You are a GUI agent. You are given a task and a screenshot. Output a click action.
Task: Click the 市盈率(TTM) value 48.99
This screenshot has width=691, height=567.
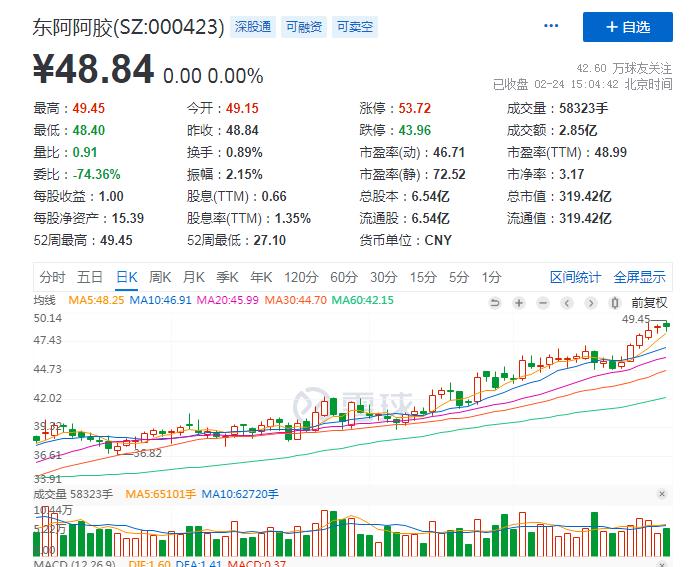pos(611,152)
